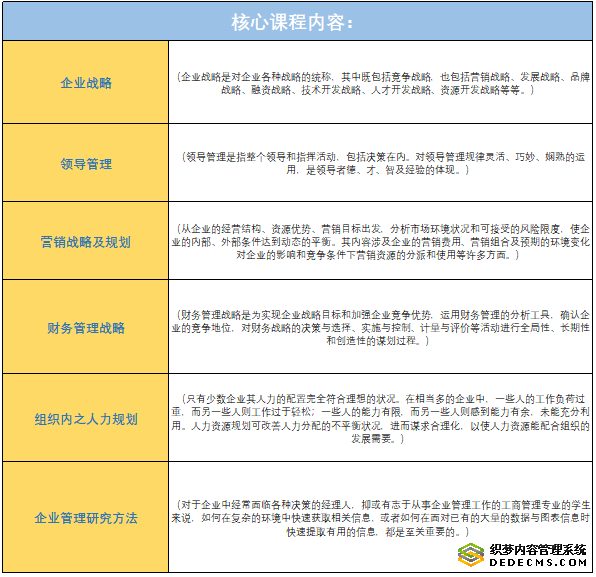Viewport: 596px width, 577px height.
Task: Select the '企业战略' course cell
Action: [86, 83]
